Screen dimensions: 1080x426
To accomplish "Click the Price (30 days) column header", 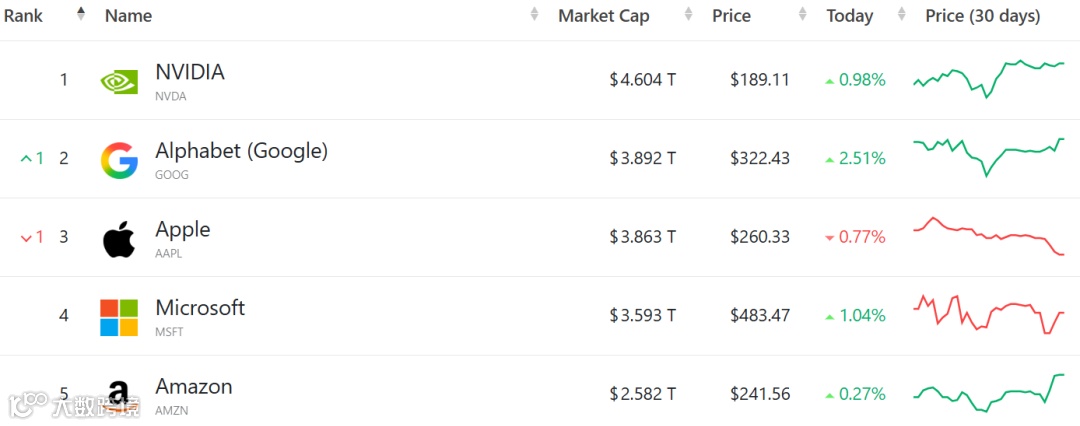I will click(x=982, y=16).
